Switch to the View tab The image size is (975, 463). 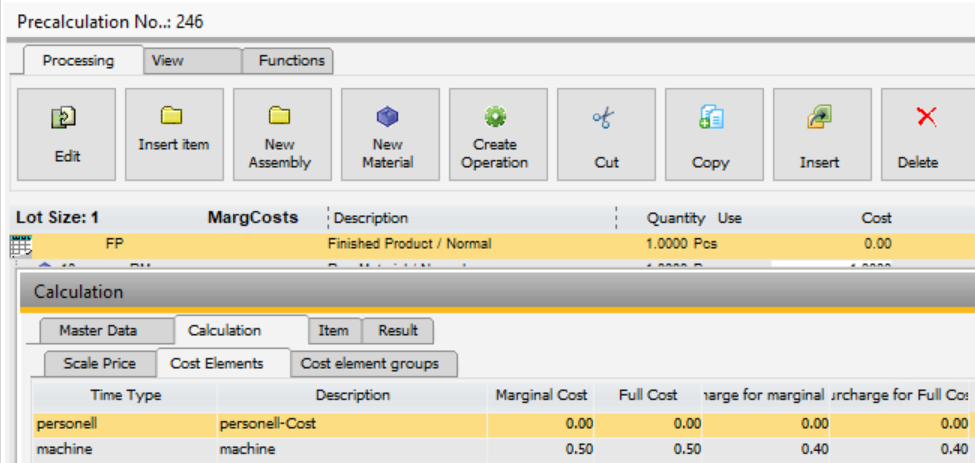[168, 61]
